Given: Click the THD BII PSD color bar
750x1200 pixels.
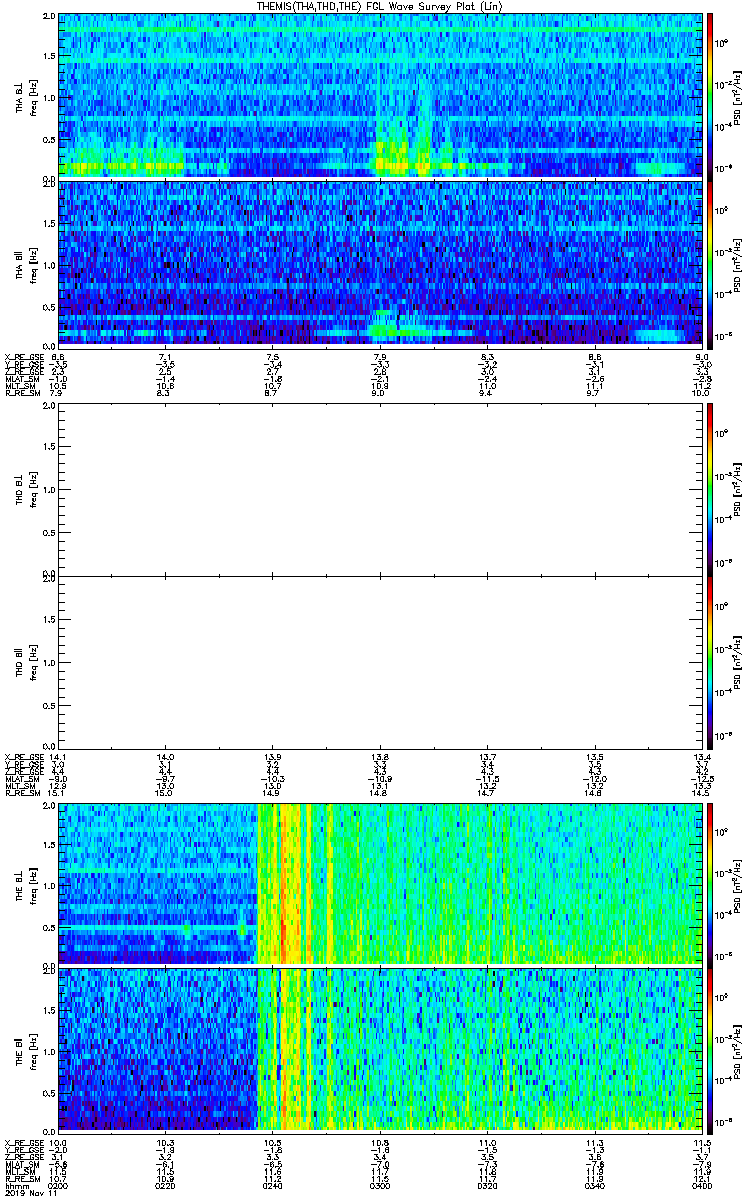Looking at the screenshot, I should click(710, 662).
